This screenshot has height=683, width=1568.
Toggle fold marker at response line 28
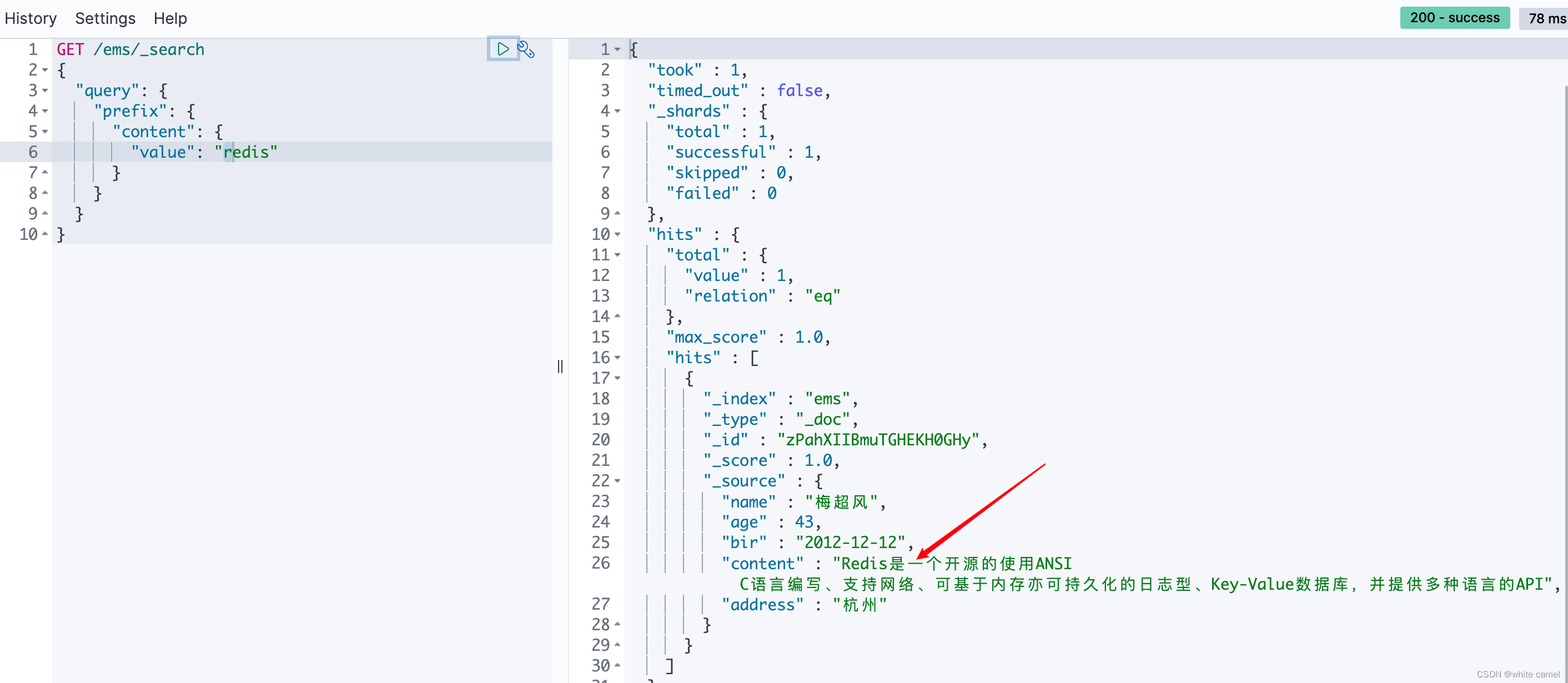tap(617, 625)
